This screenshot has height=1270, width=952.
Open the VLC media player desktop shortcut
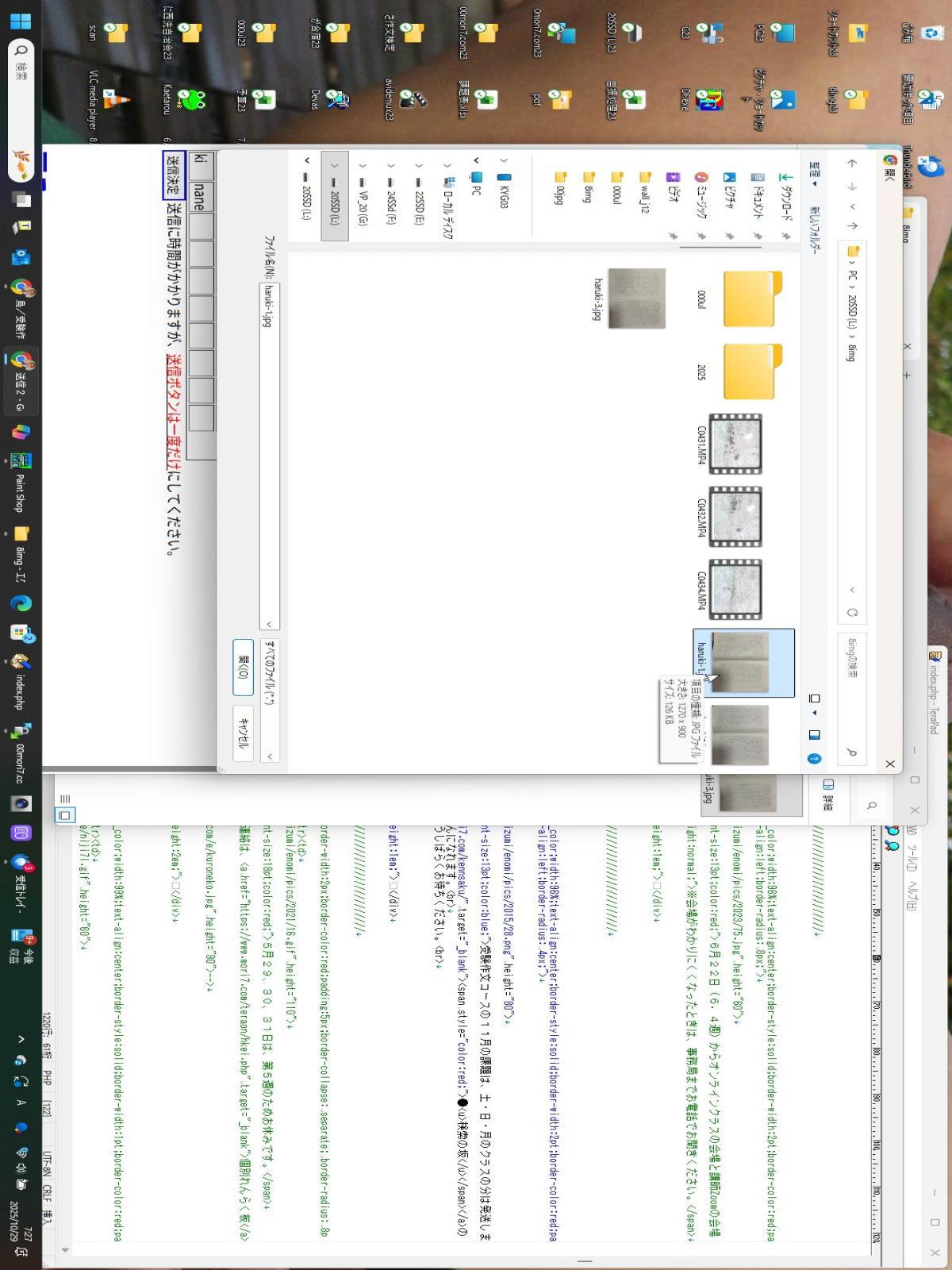117,101
